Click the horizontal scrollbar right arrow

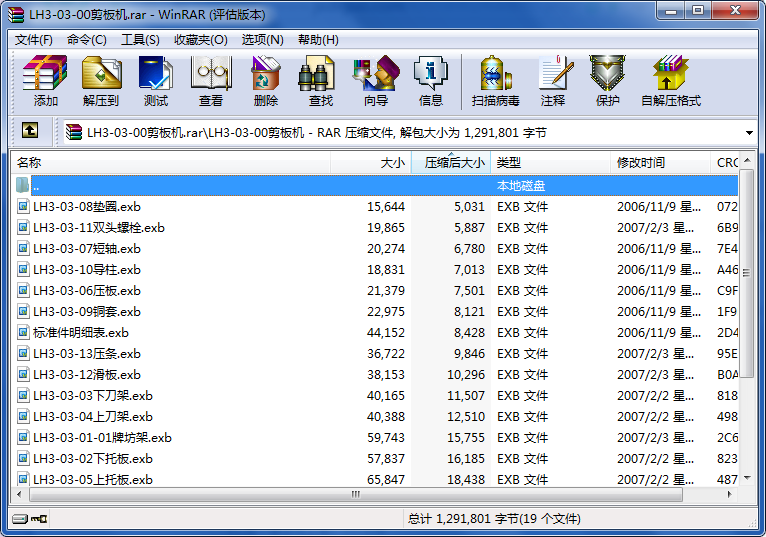pyautogui.click(x=729, y=494)
